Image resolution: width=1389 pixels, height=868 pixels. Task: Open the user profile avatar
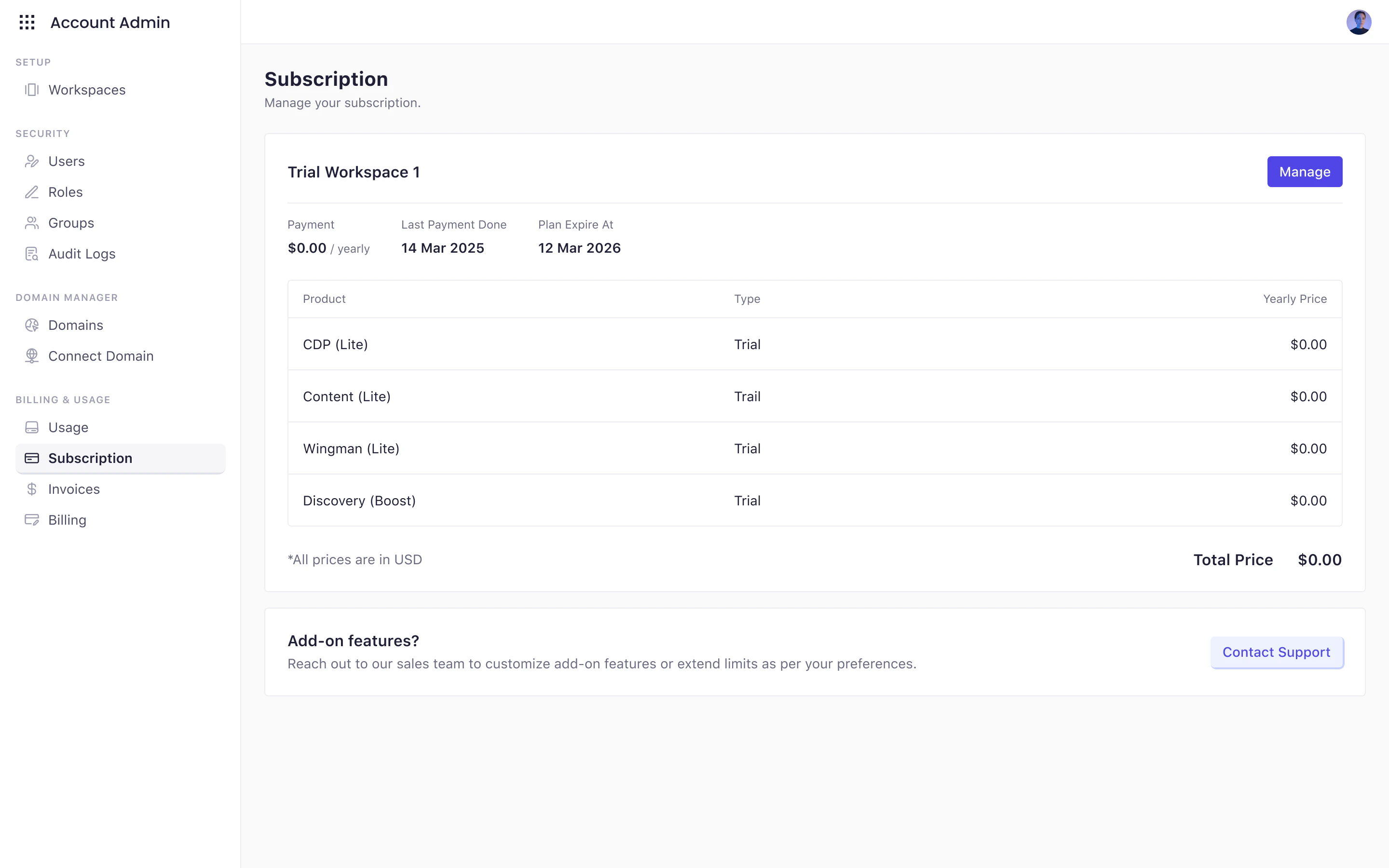pos(1358,22)
